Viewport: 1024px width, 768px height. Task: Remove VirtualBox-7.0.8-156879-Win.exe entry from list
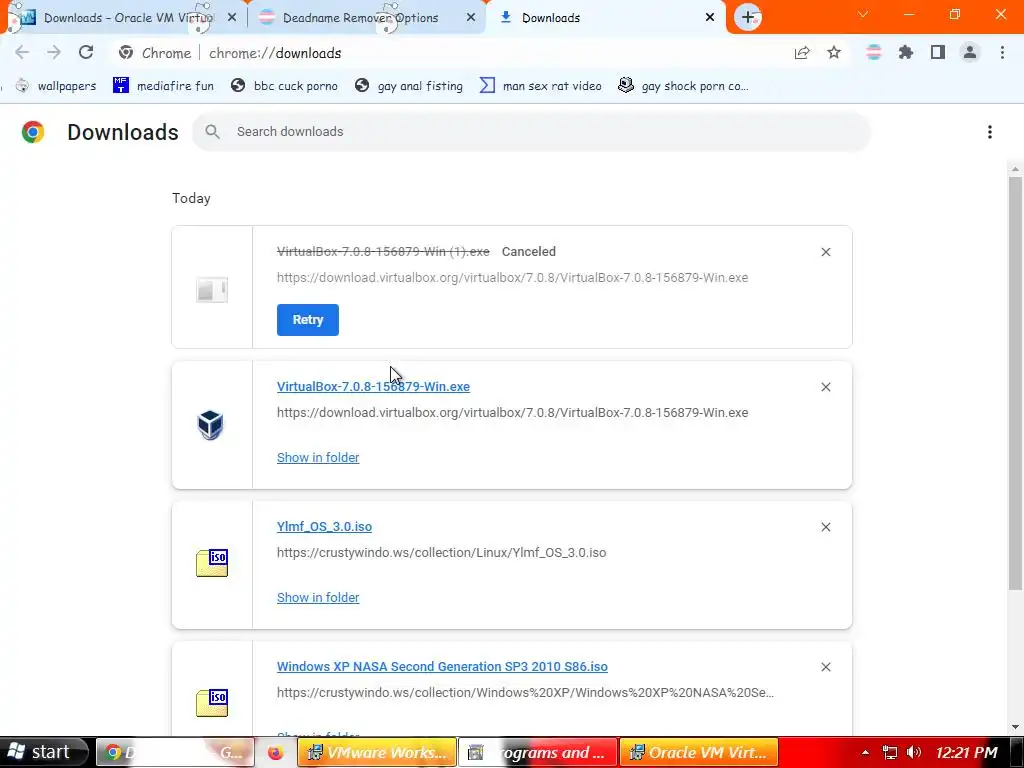[825, 387]
